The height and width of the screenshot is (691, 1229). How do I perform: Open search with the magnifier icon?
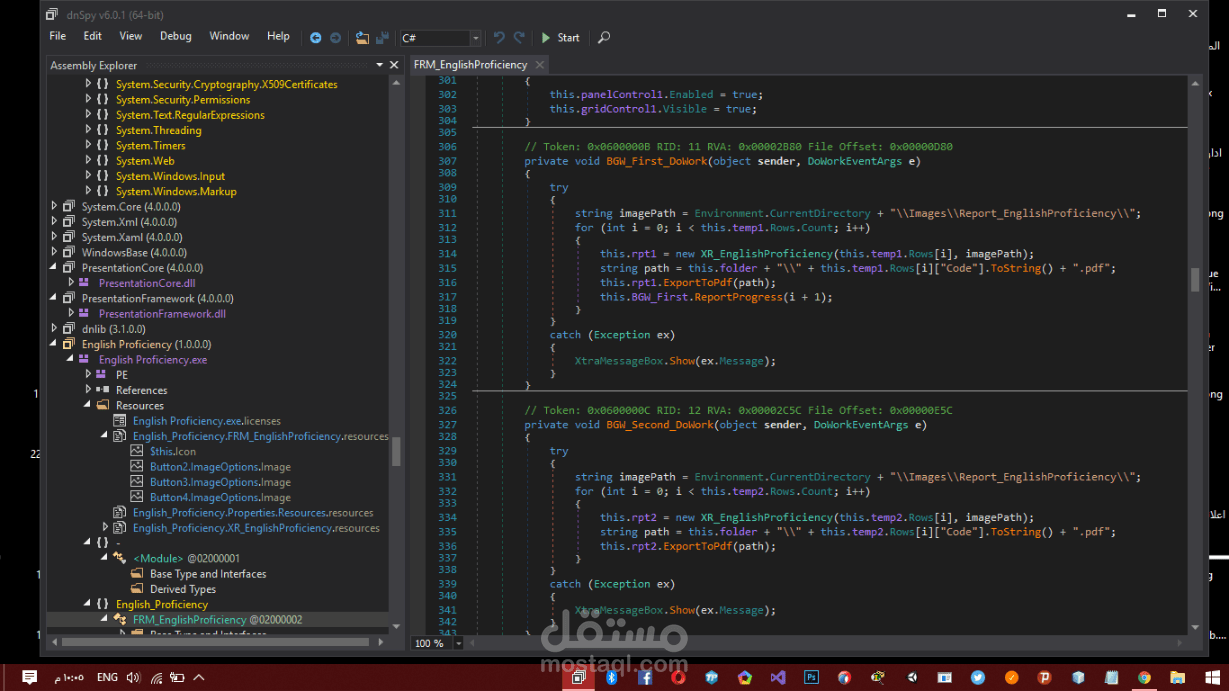pyautogui.click(x=604, y=37)
